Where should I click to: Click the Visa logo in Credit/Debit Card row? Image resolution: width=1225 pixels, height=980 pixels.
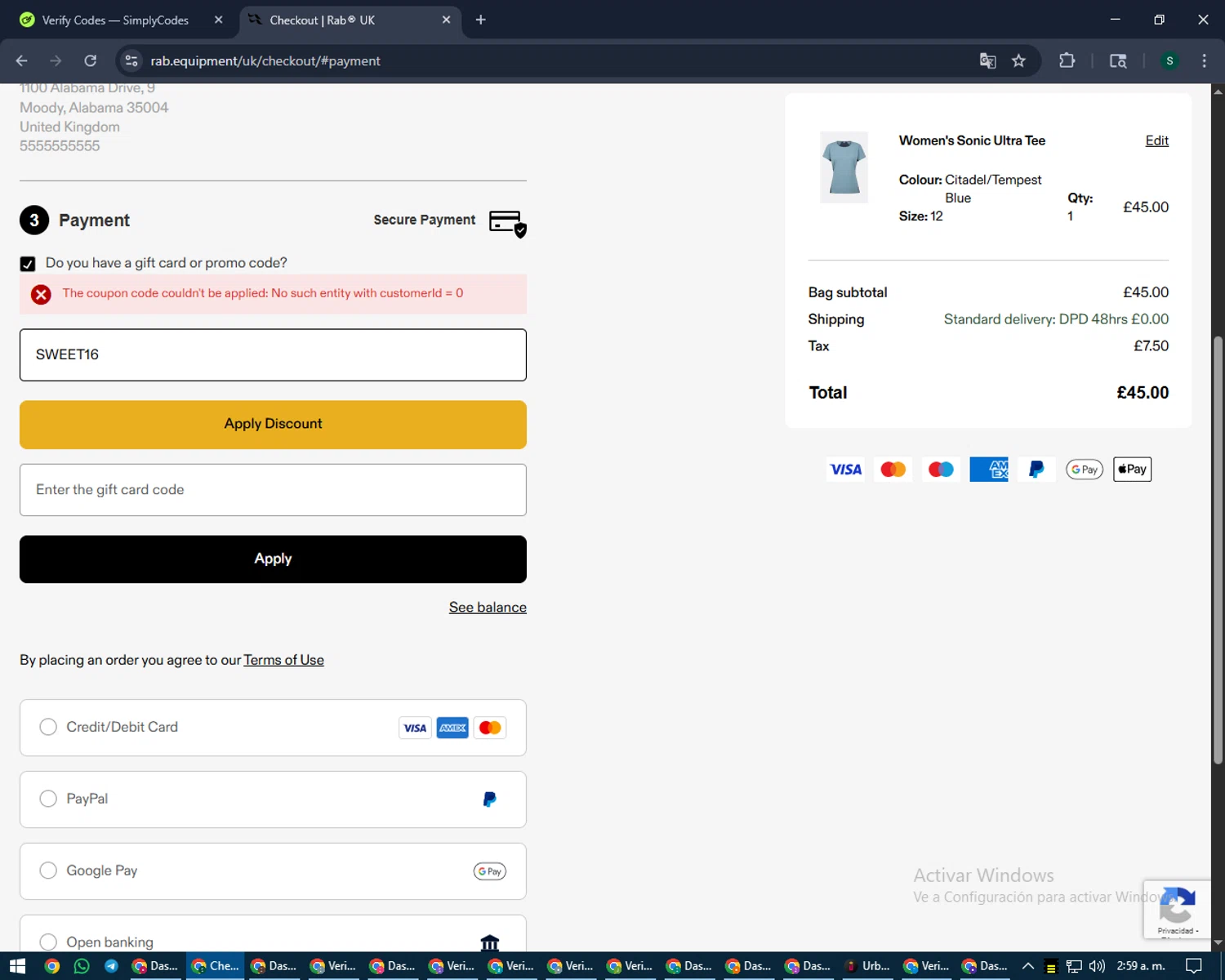415,728
